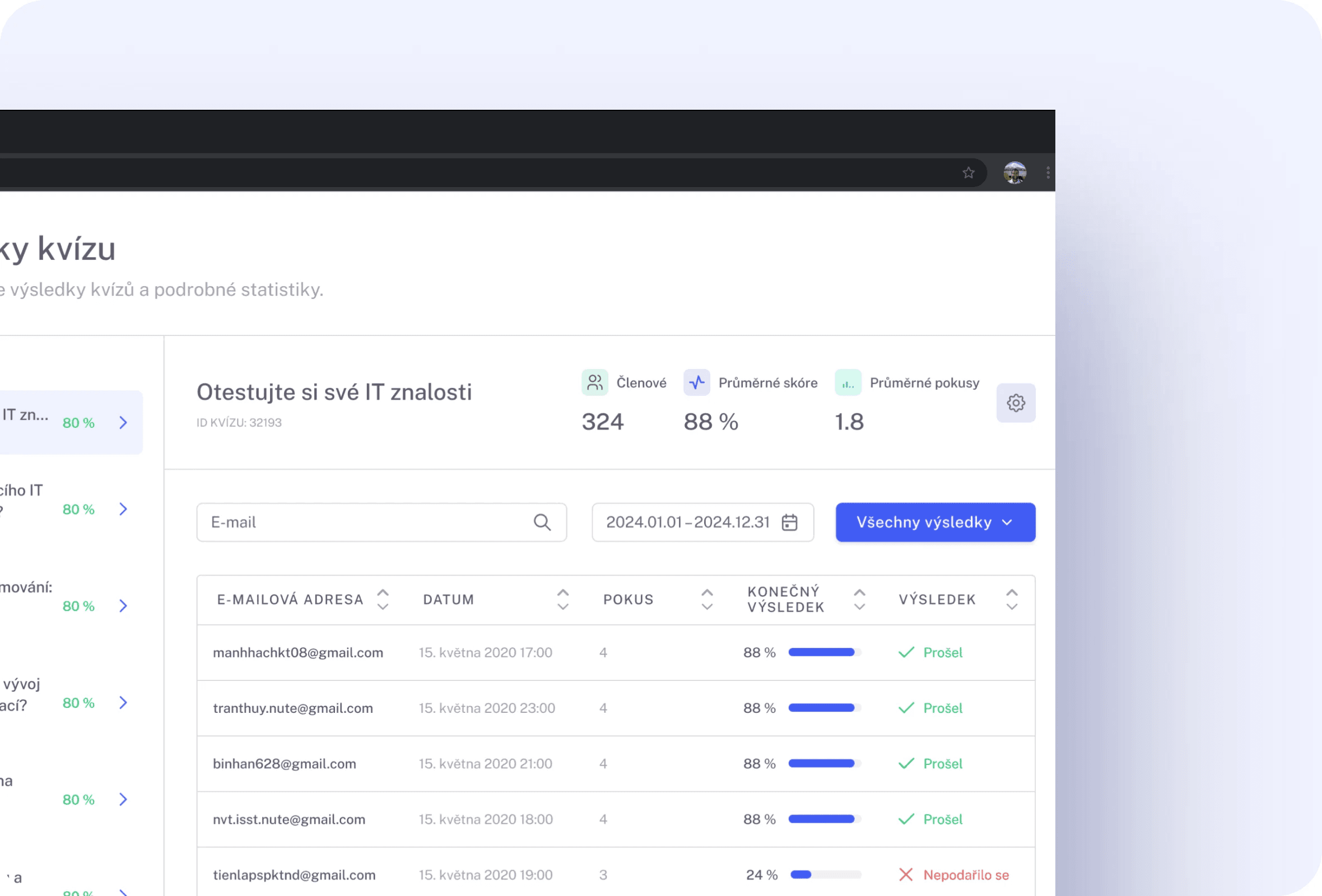The height and width of the screenshot is (896, 1322).
Task: Click the green check icon for binhan628@gmail.com
Action: (x=906, y=763)
